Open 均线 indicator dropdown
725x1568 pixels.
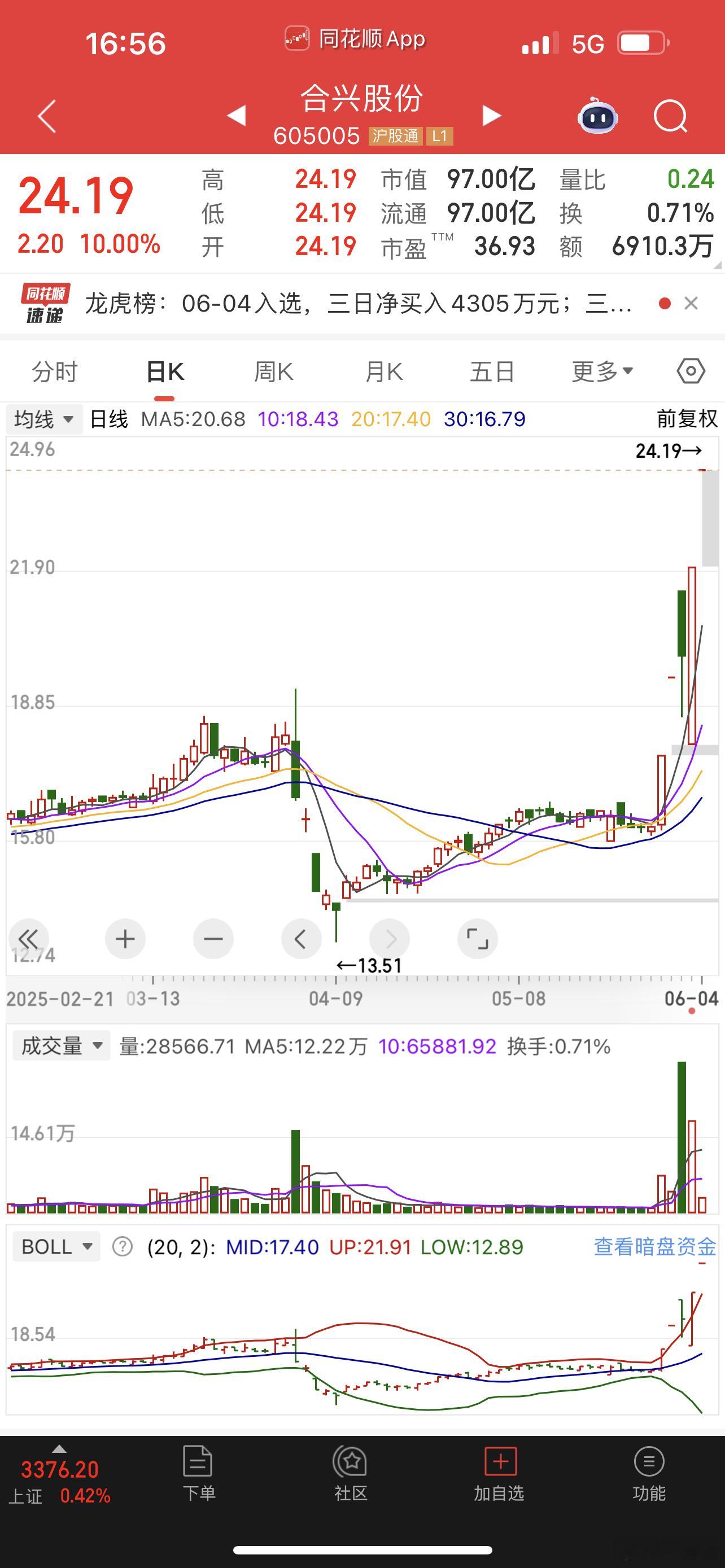pos(45,419)
